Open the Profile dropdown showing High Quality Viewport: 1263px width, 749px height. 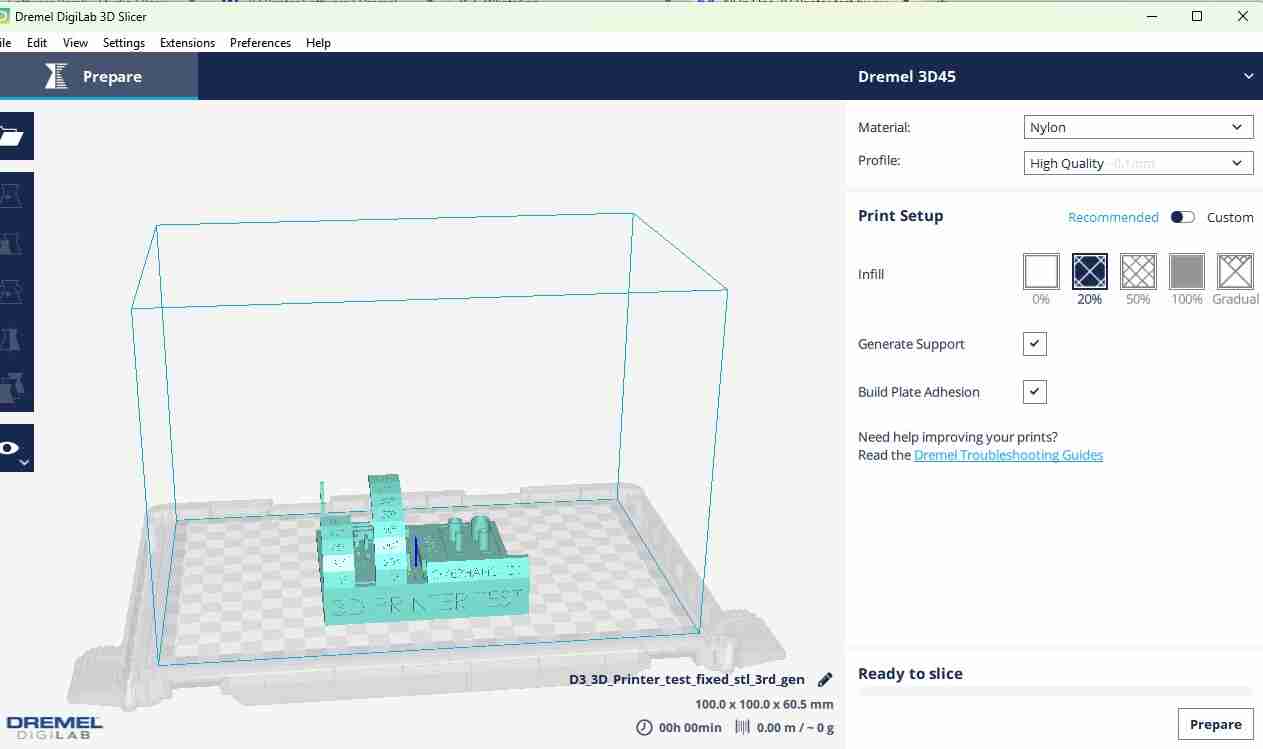point(1138,163)
